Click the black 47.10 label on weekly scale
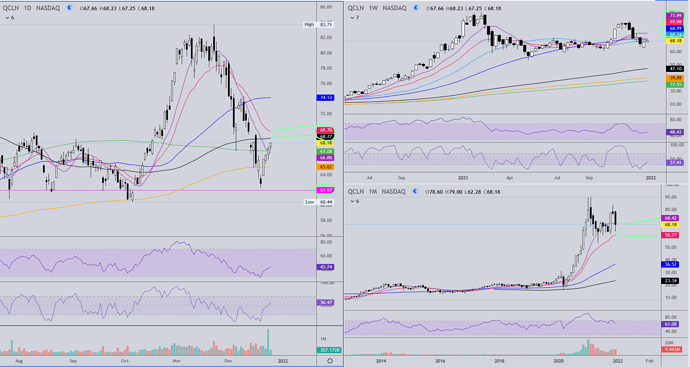 coord(675,69)
